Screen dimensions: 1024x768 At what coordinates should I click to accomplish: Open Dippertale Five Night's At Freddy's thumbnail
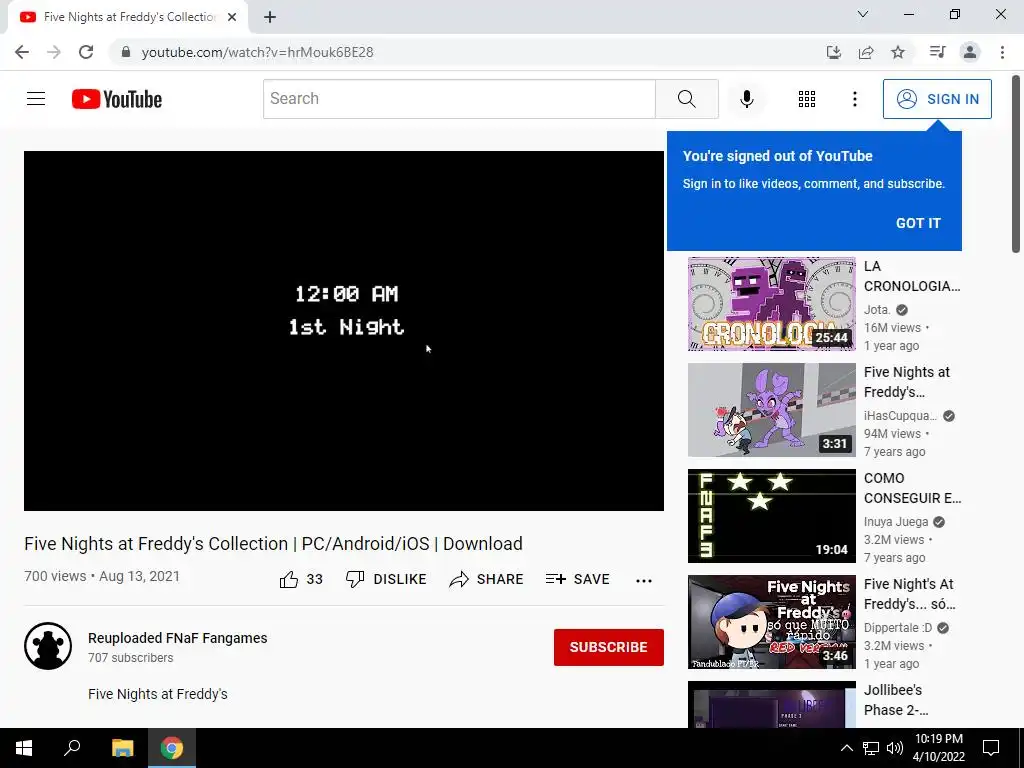771,622
